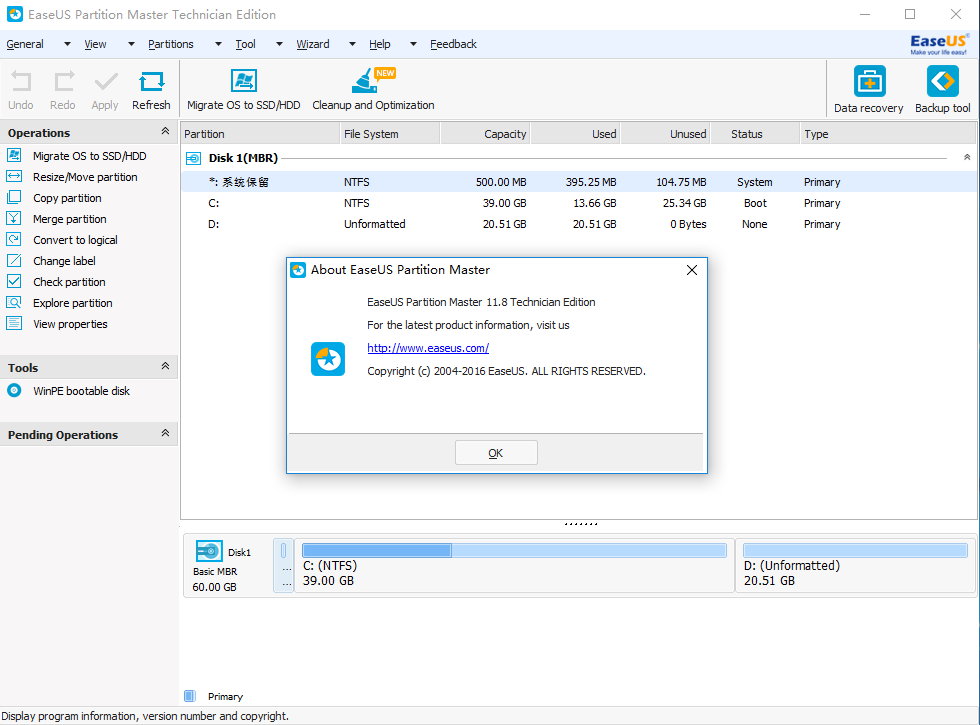Viewport: 980px width, 725px height.
Task: Open the View menu
Action: pos(95,44)
